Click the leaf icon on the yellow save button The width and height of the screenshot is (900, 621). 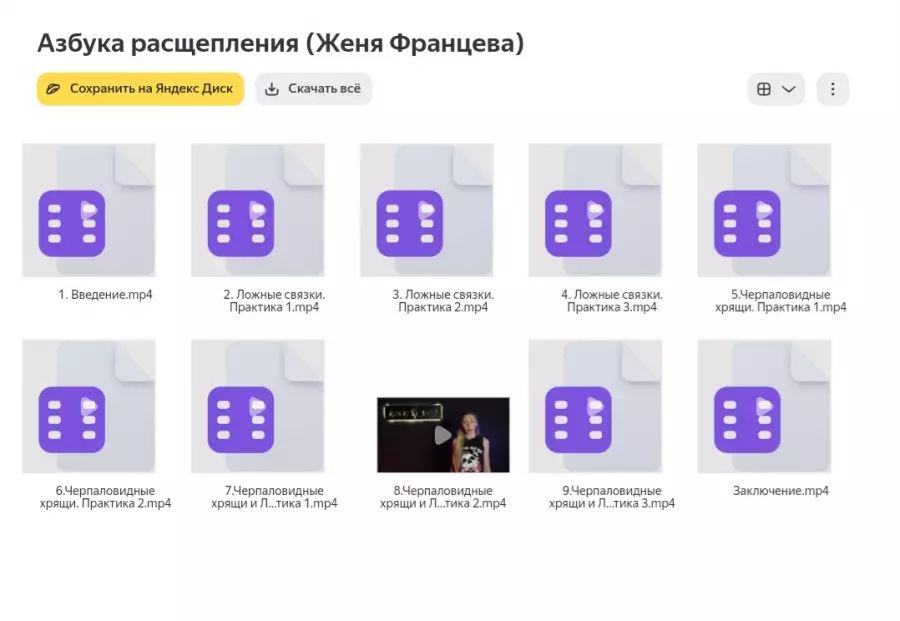57,88
